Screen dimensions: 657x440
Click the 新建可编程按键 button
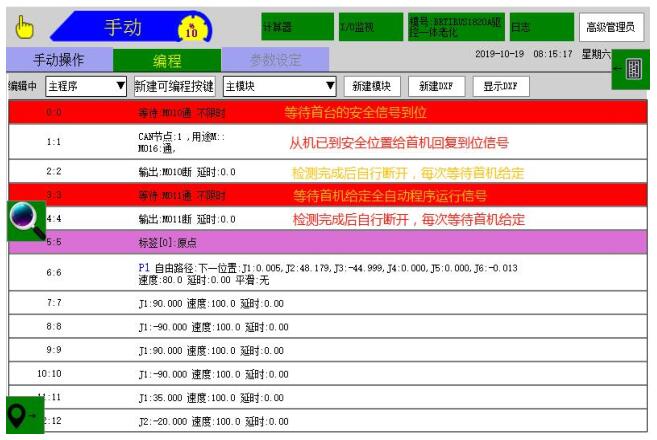point(174,86)
